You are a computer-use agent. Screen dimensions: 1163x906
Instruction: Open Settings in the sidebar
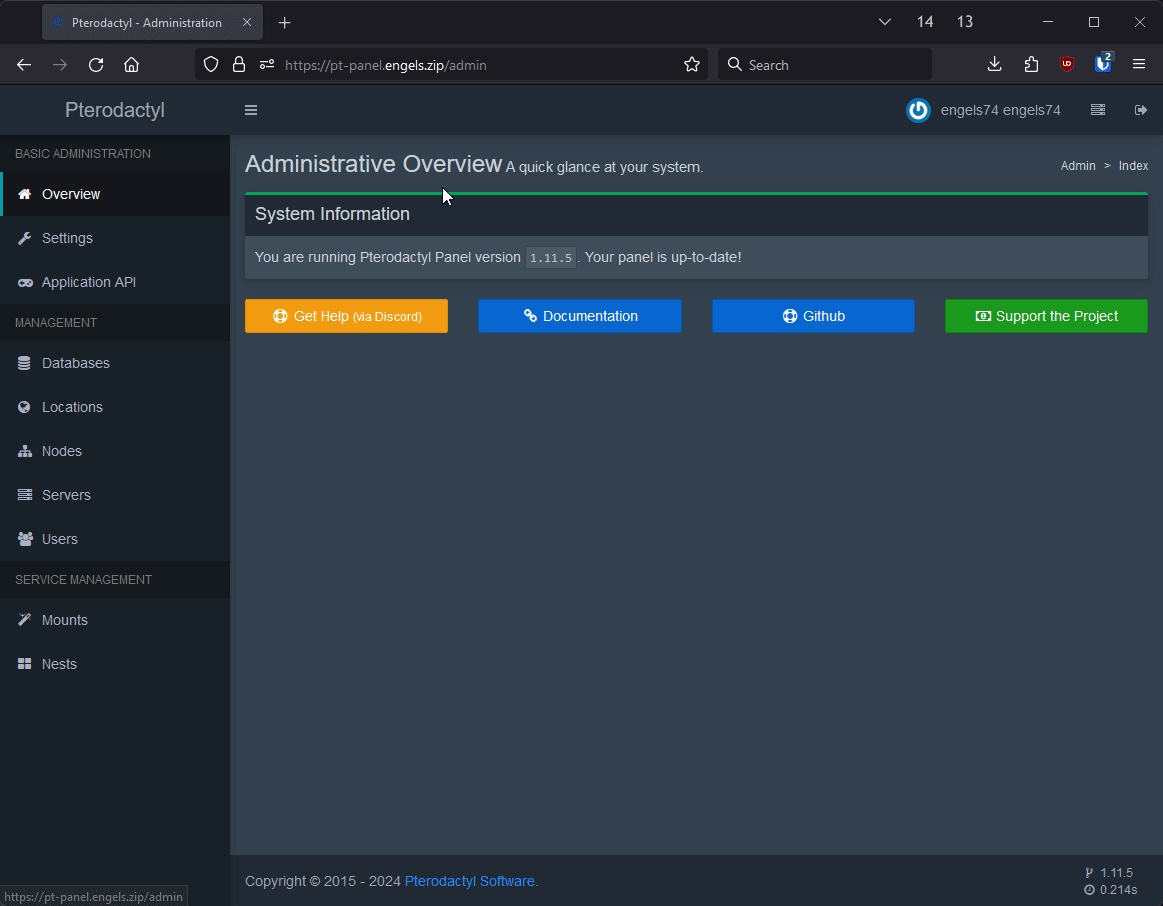(x=115, y=238)
